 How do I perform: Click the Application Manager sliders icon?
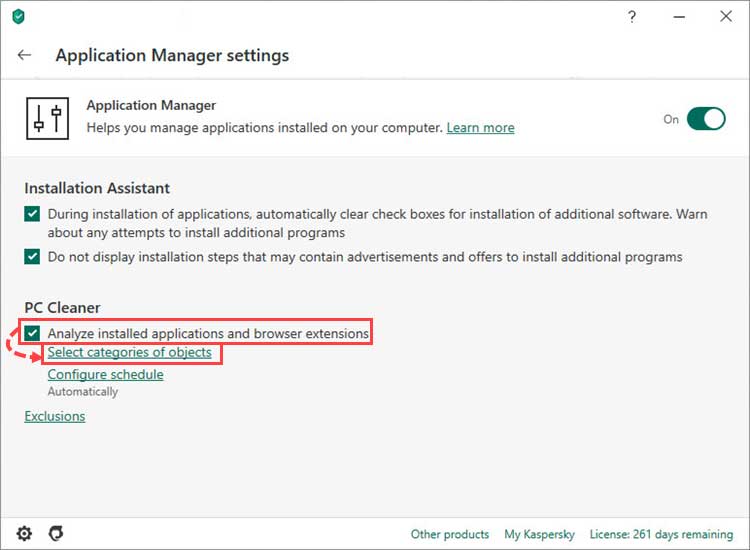coord(47,119)
